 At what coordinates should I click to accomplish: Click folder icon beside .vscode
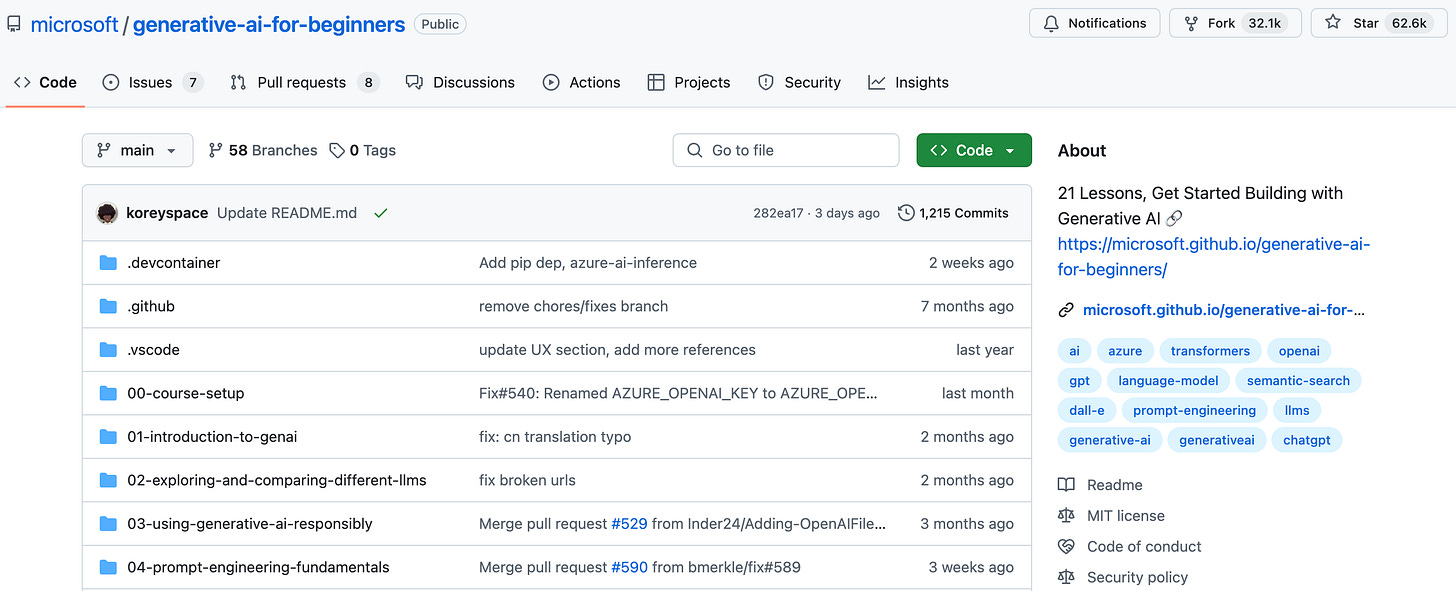tap(108, 350)
